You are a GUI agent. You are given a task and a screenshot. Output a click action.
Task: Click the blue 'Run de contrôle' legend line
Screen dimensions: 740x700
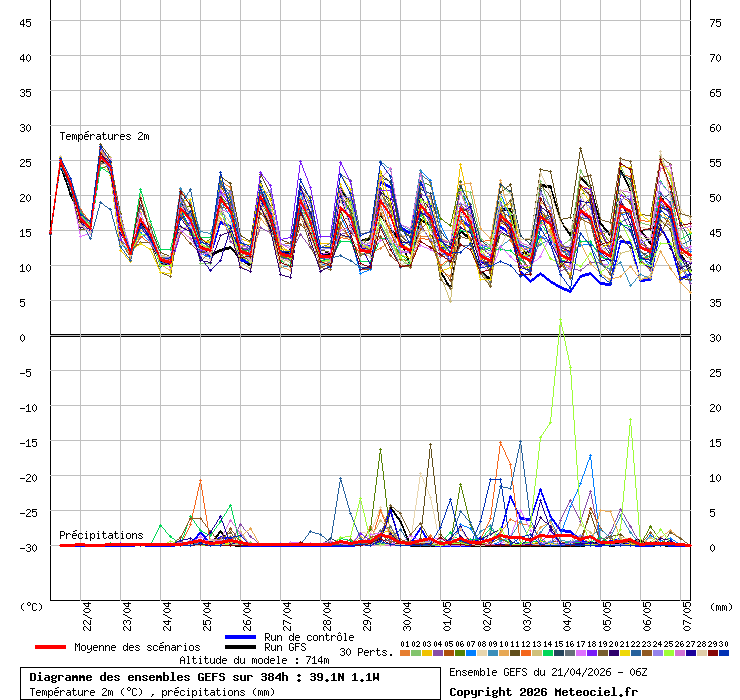coord(240,637)
